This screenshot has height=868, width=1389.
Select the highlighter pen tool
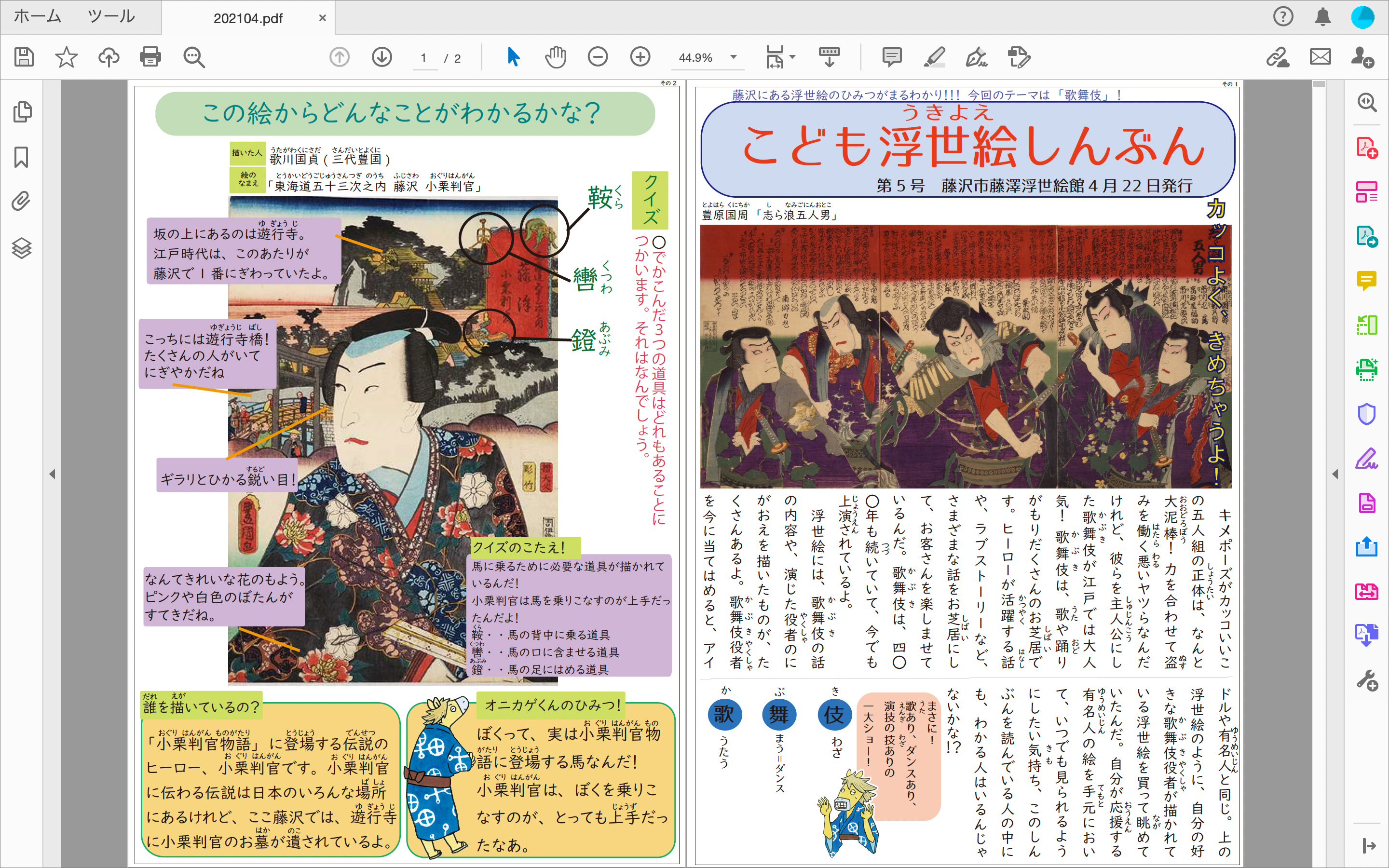click(934, 57)
